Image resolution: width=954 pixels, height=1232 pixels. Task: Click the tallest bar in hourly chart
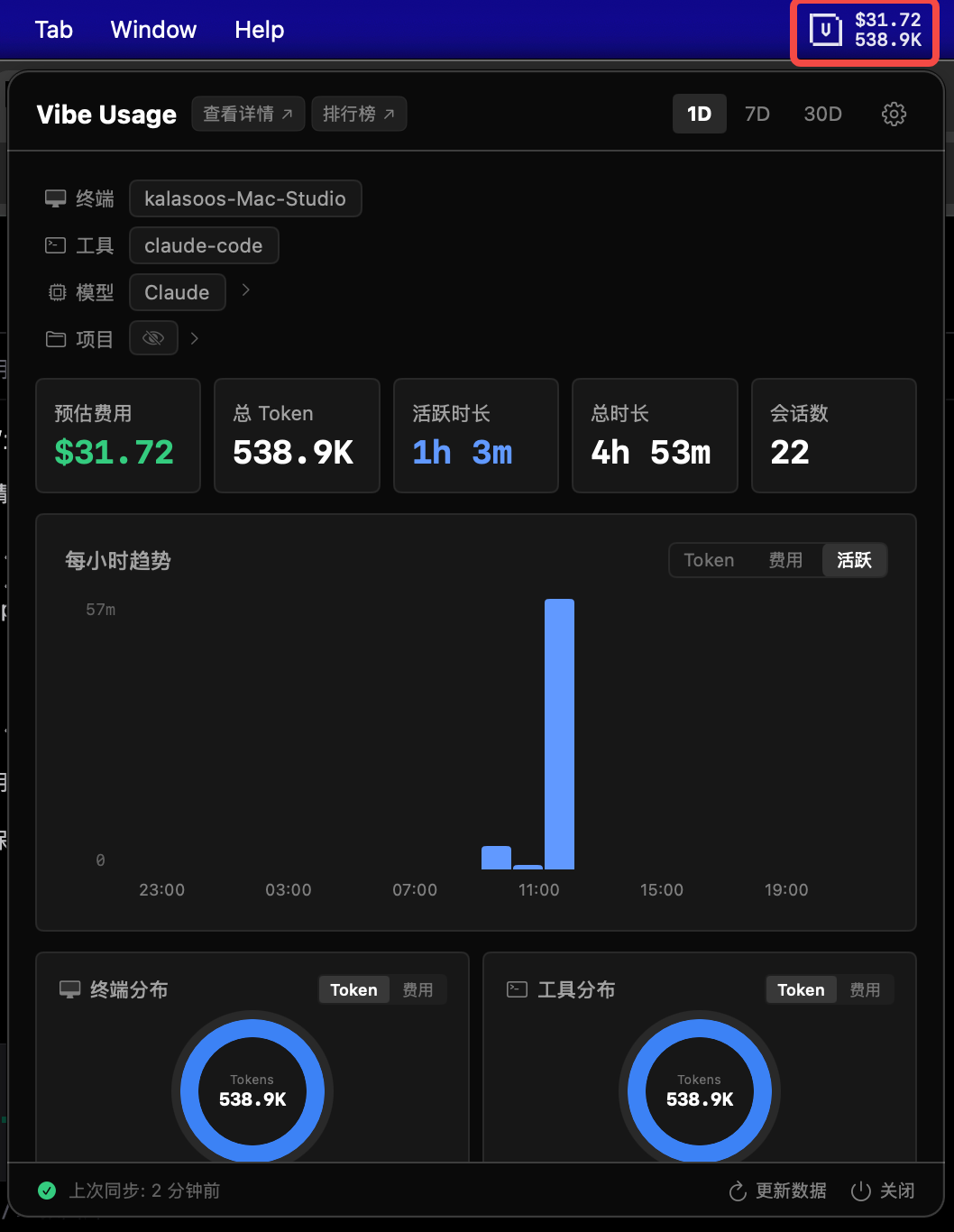559,734
